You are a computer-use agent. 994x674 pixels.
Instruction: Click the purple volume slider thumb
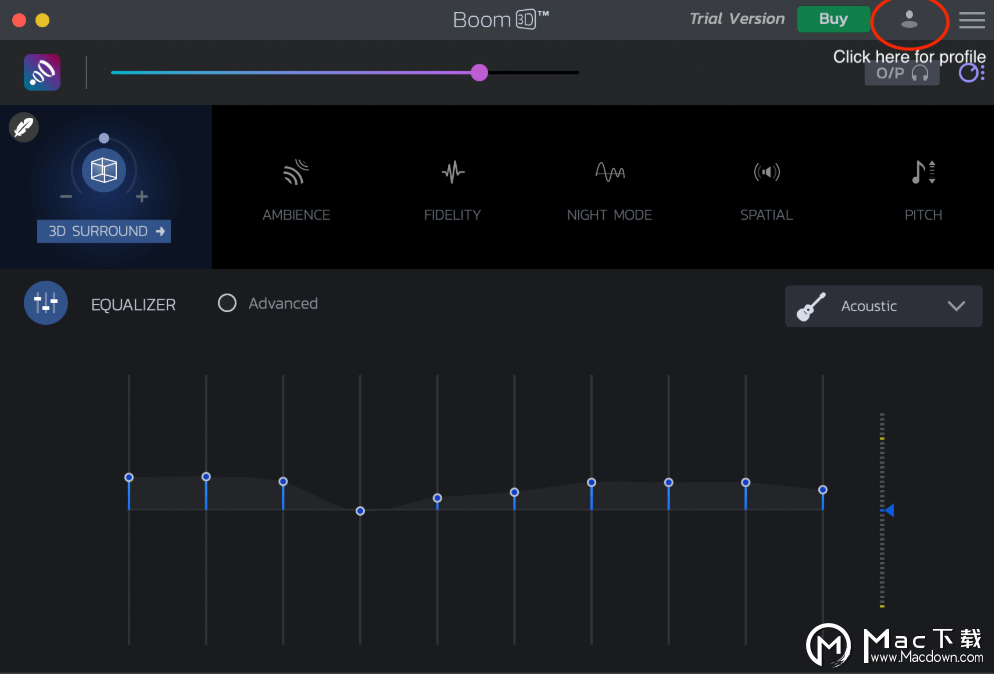pyautogui.click(x=479, y=72)
